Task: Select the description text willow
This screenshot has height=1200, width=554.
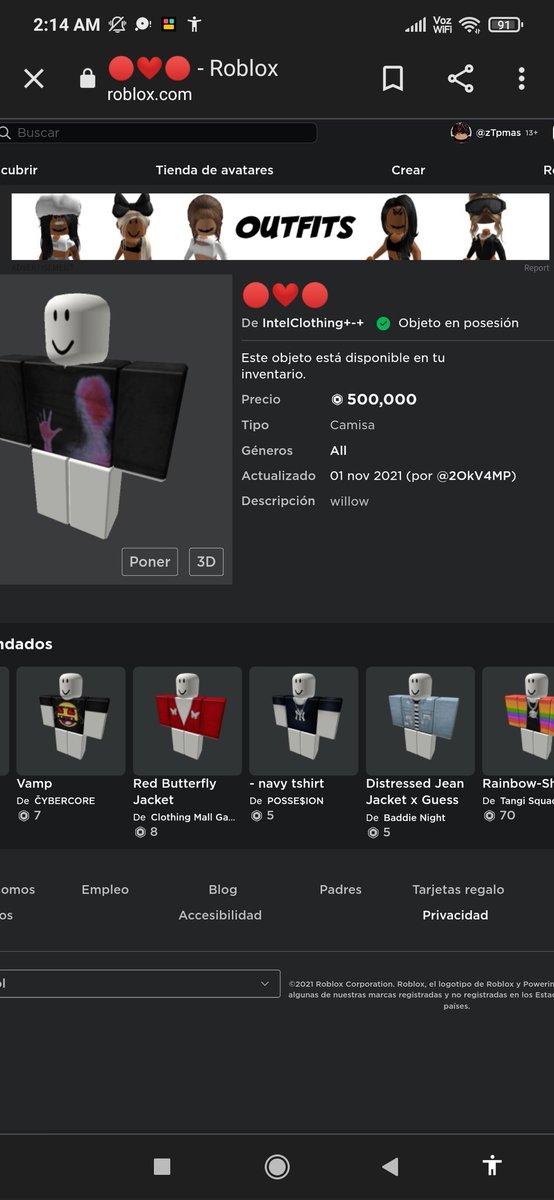Action: (349, 501)
